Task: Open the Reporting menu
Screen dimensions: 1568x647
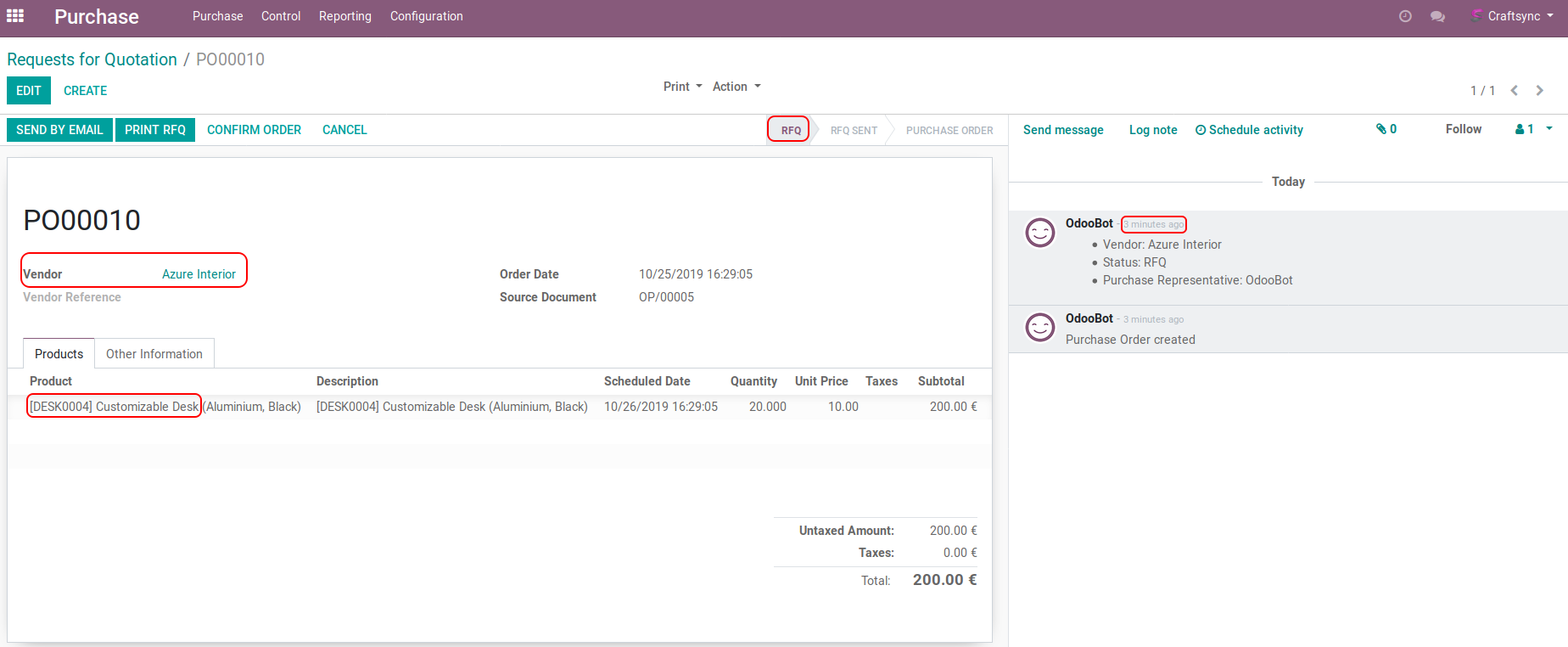Action: (x=344, y=16)
